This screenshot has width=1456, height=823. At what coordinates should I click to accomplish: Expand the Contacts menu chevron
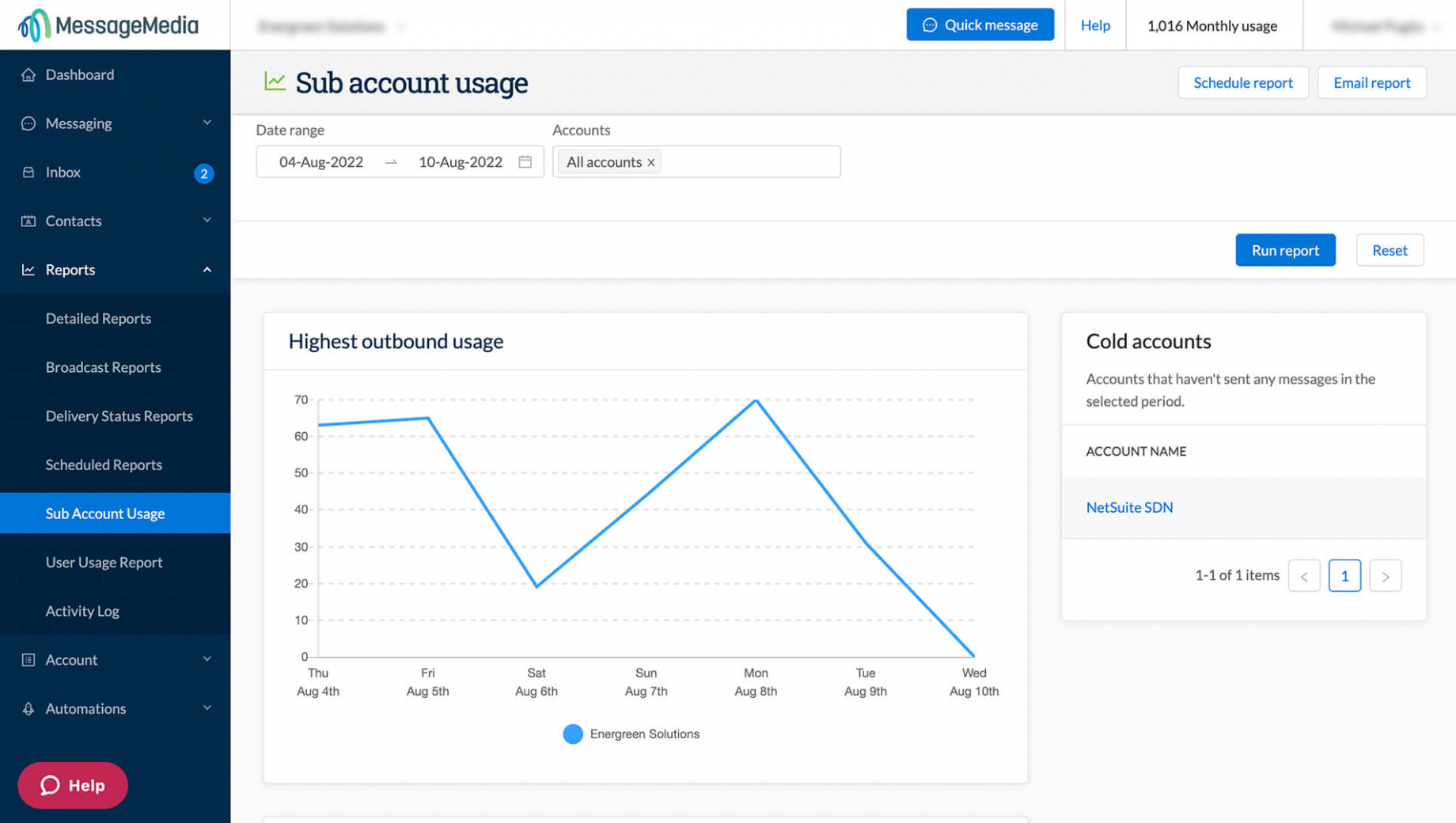click(x=207, y=220)
